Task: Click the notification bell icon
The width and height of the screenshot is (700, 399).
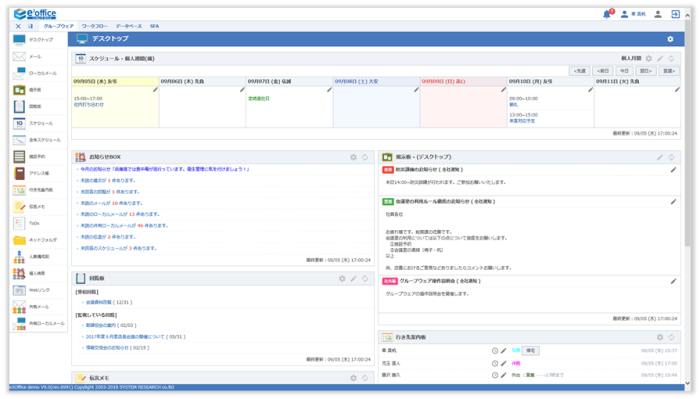Action: 607,14
